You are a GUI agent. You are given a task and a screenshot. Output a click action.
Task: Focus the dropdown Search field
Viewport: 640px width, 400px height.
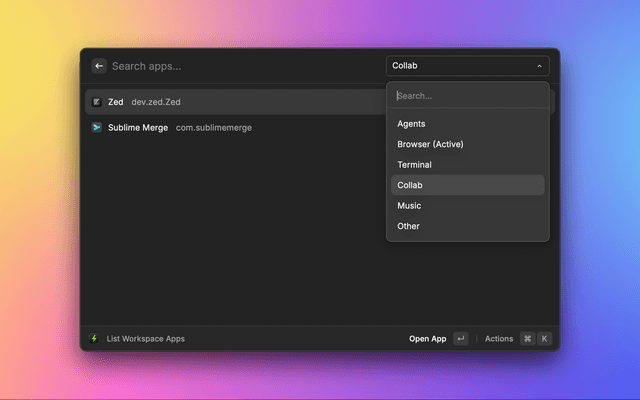coord(467,96)
